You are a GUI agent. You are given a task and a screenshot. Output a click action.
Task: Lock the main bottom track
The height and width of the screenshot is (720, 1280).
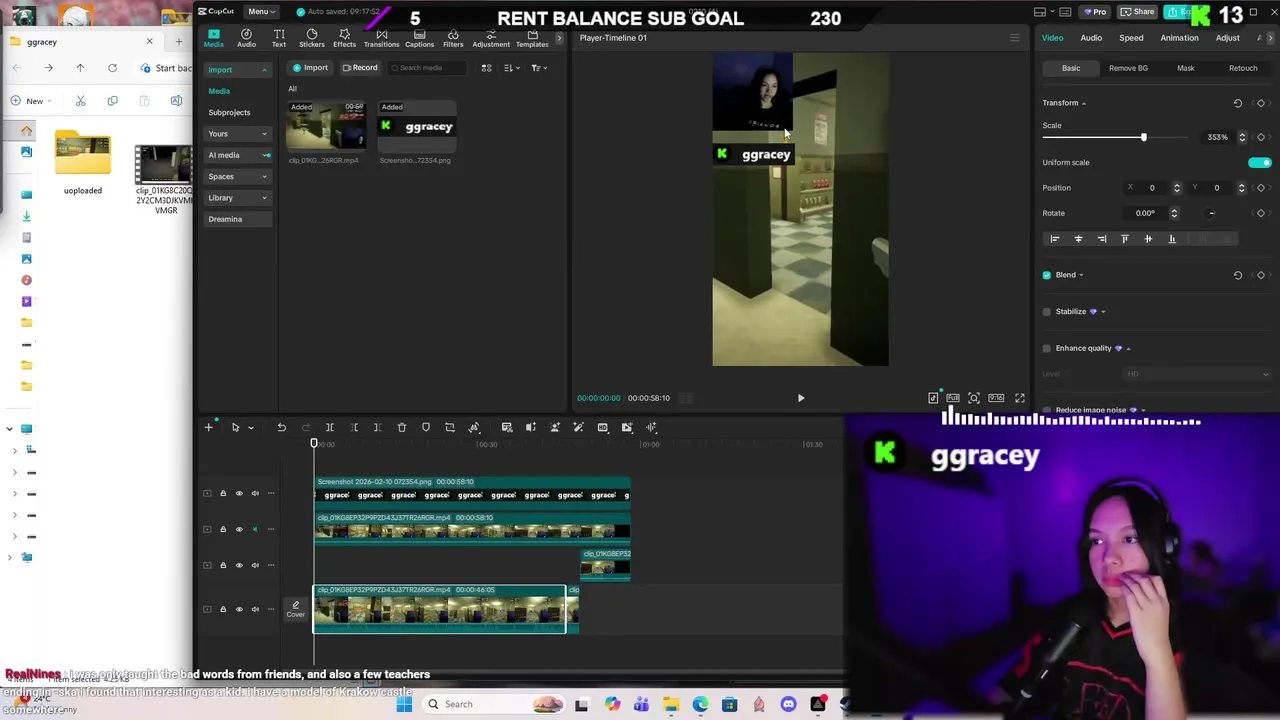(x=223, y=609)
